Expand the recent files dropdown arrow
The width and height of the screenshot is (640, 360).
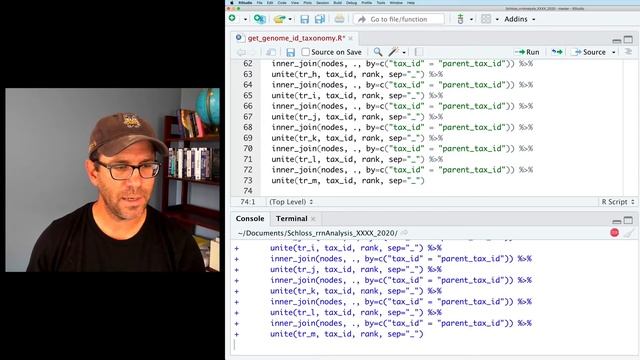tap(290, 19)
